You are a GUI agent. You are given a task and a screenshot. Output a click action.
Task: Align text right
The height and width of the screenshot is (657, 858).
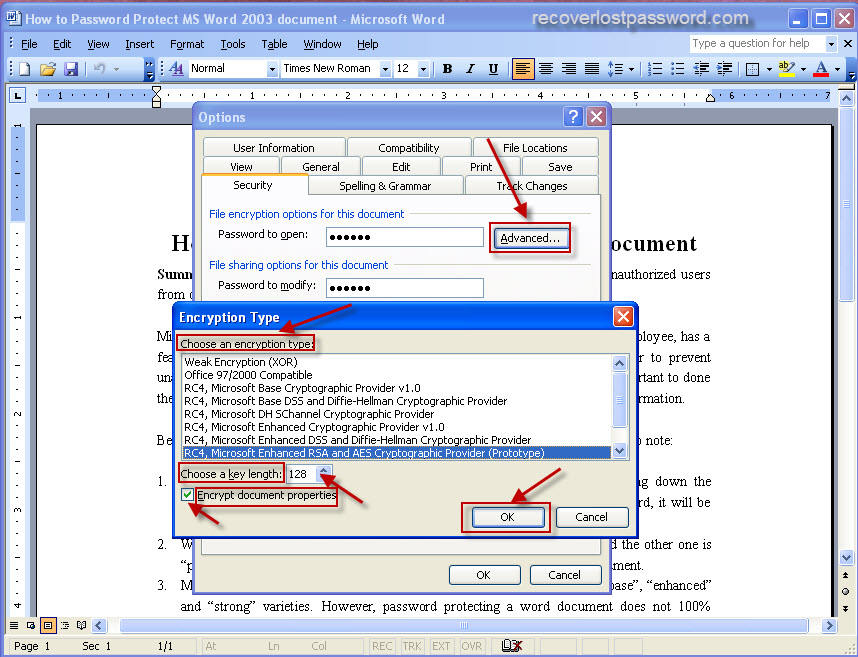[569, 69]
